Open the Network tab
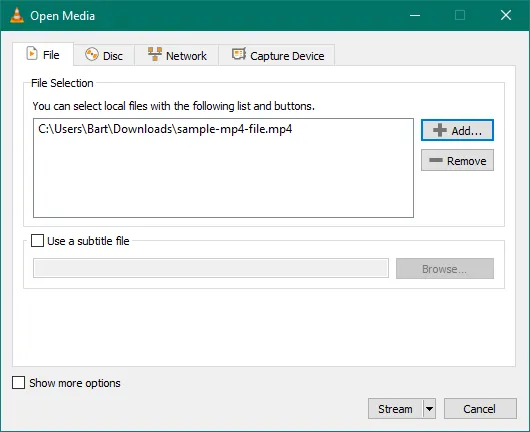The height and width of the screenshot is (432, 530). pyautogui.click(x=177, y=55)
